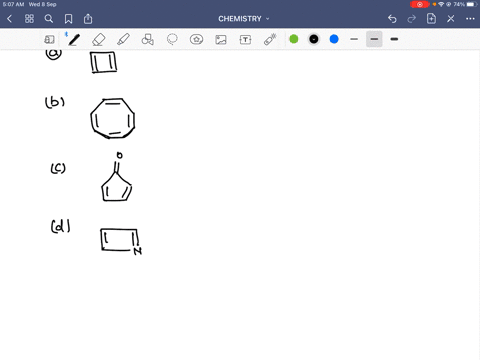Open the share and export icon
480x360 pixels.
(88, 19)
